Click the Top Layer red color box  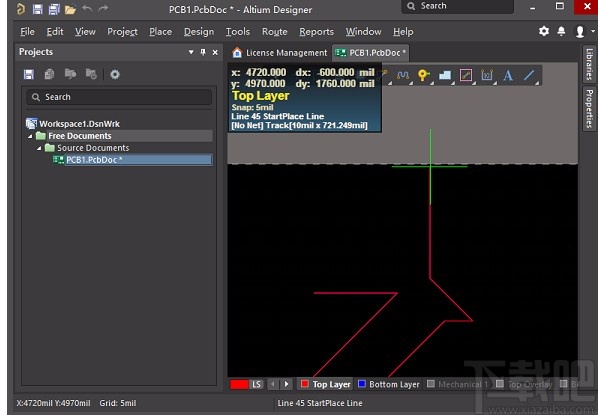(304, 384)
